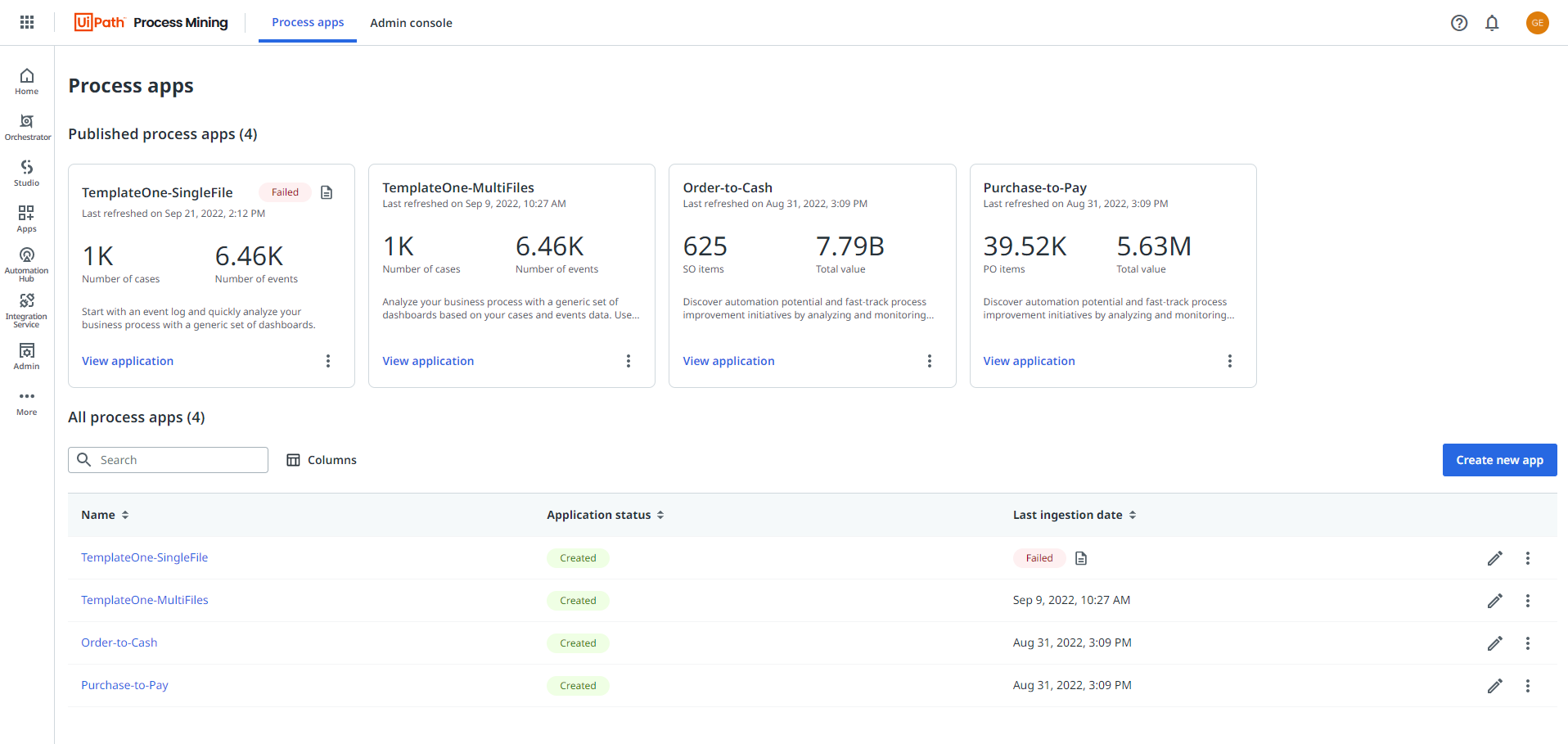
Task: Open the UiPath app launcher grid
Action: coord(26,22)
